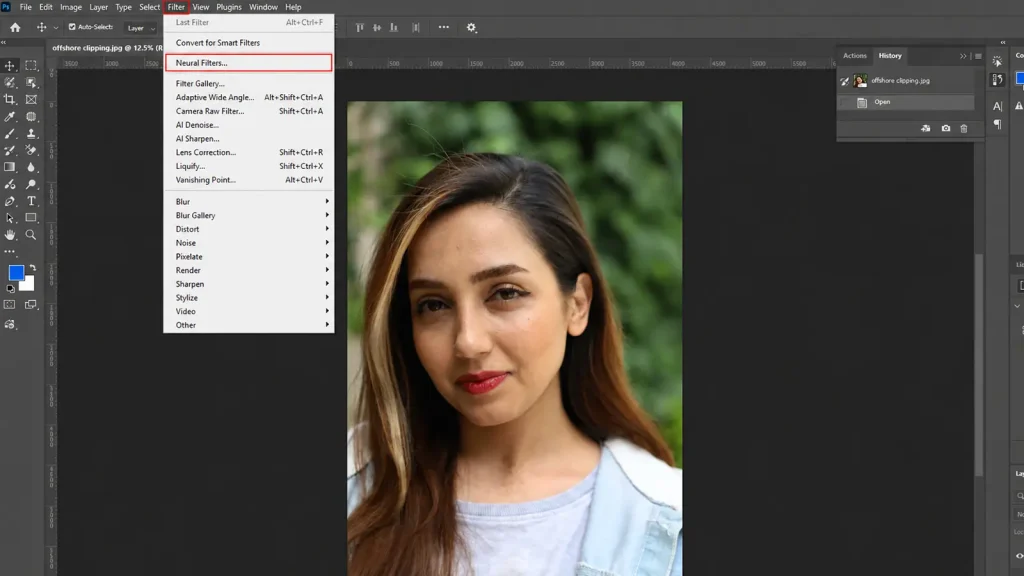Select the Liquify menu entry
The width and height of the screenshot is (1024, 576).
click(x=249, y=166)
